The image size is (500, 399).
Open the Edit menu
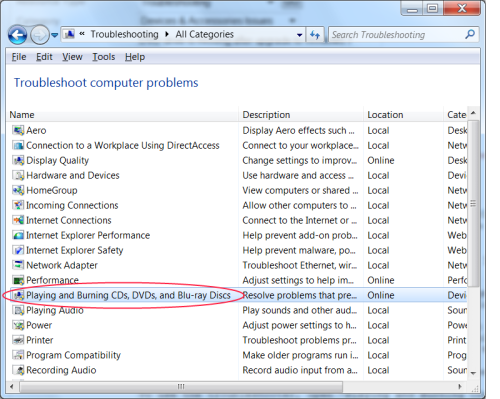[x=44, y=57]
